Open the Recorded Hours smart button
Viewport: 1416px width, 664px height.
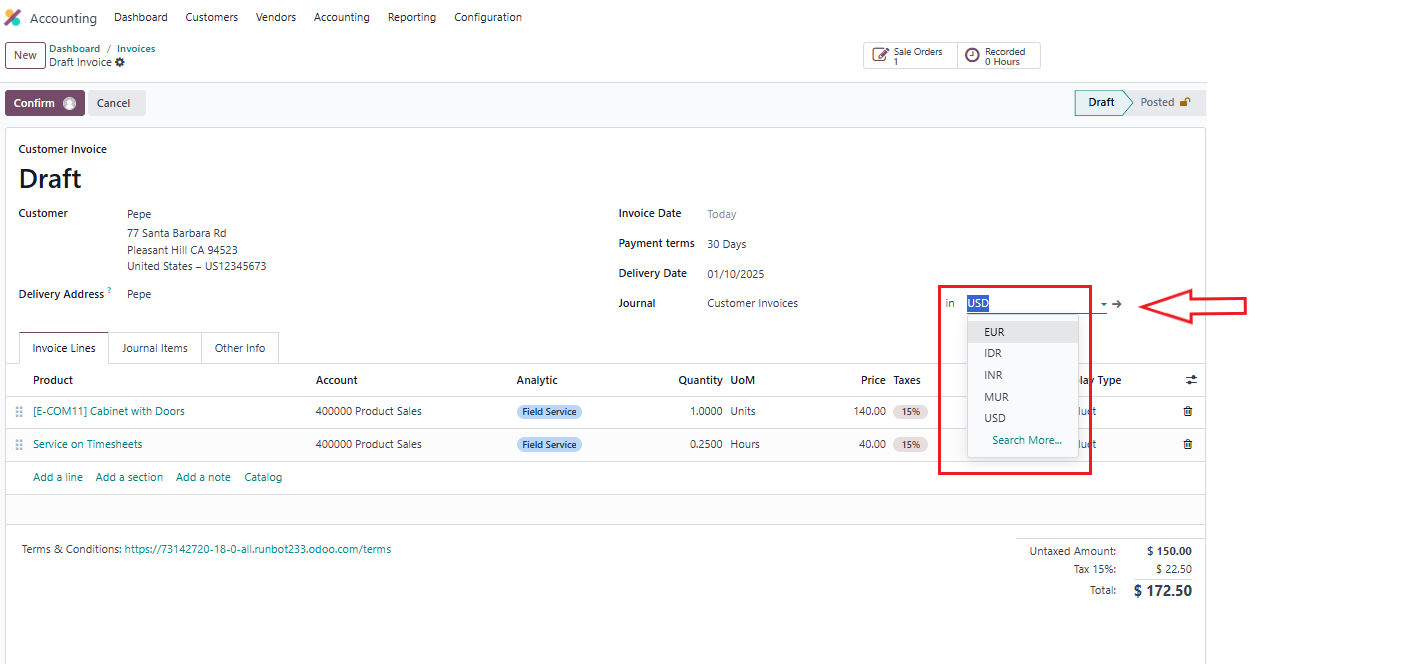tap(998, 56)
